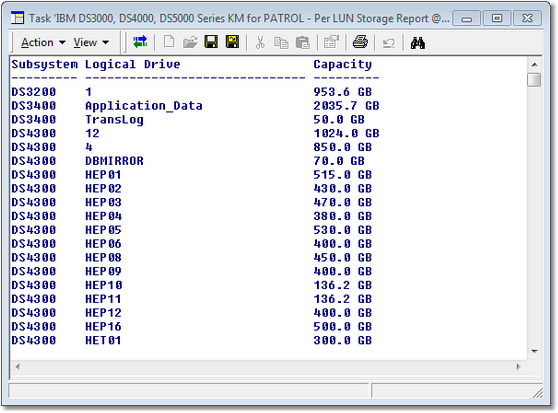This screenshot has width=558, height=413.
Task: Click the '953.6 GB' capacity value
Action: pos(343,92)
